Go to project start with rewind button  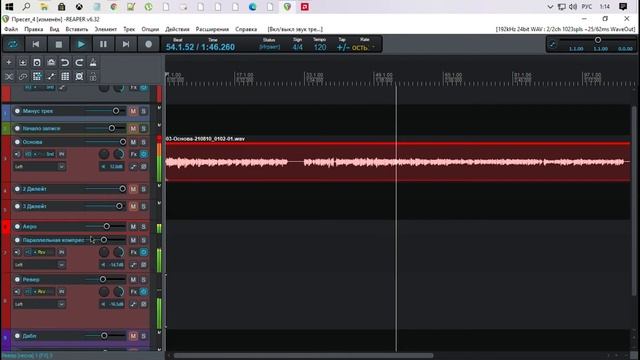point(36,44)
